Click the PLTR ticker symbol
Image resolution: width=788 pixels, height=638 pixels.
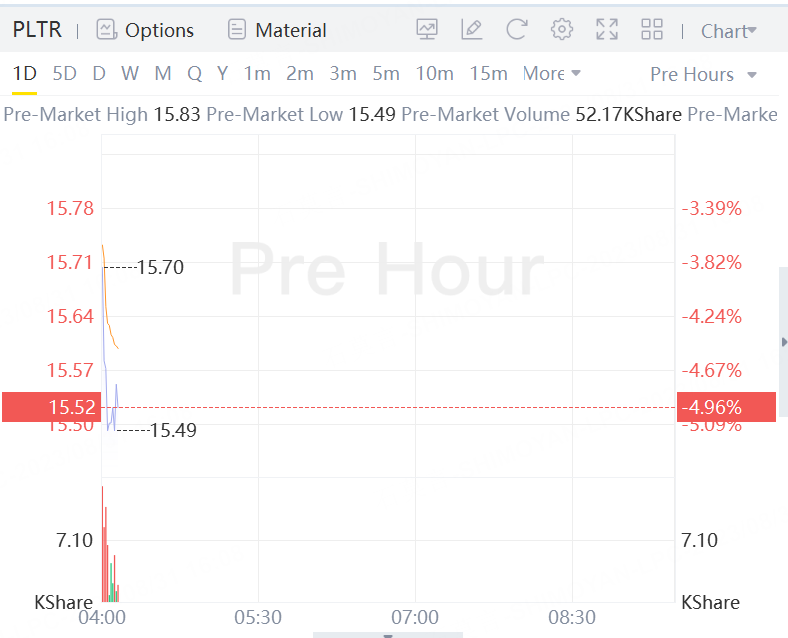point(37,30)
